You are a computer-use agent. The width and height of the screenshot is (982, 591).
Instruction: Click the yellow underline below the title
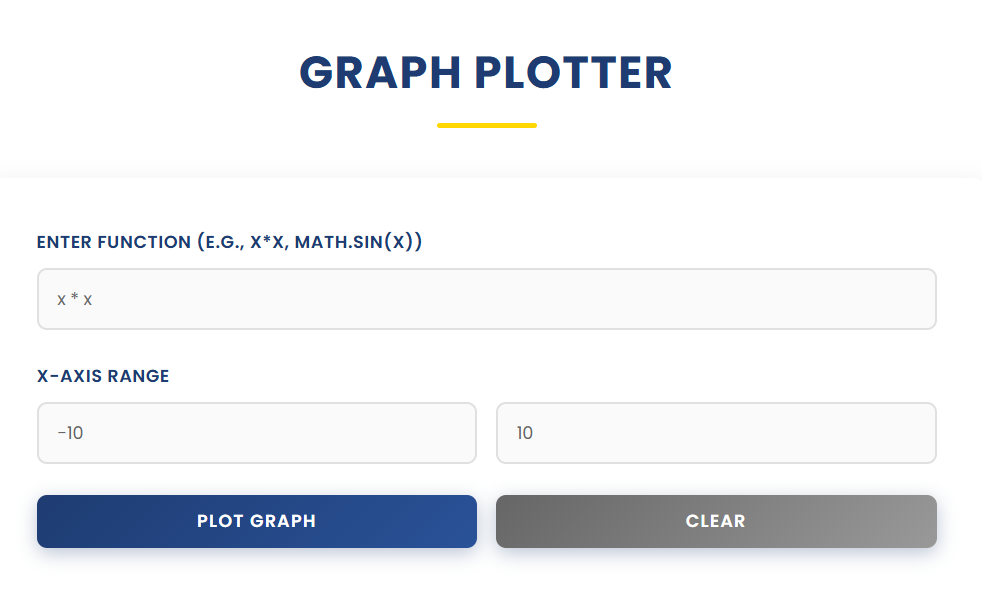[487, 123]
